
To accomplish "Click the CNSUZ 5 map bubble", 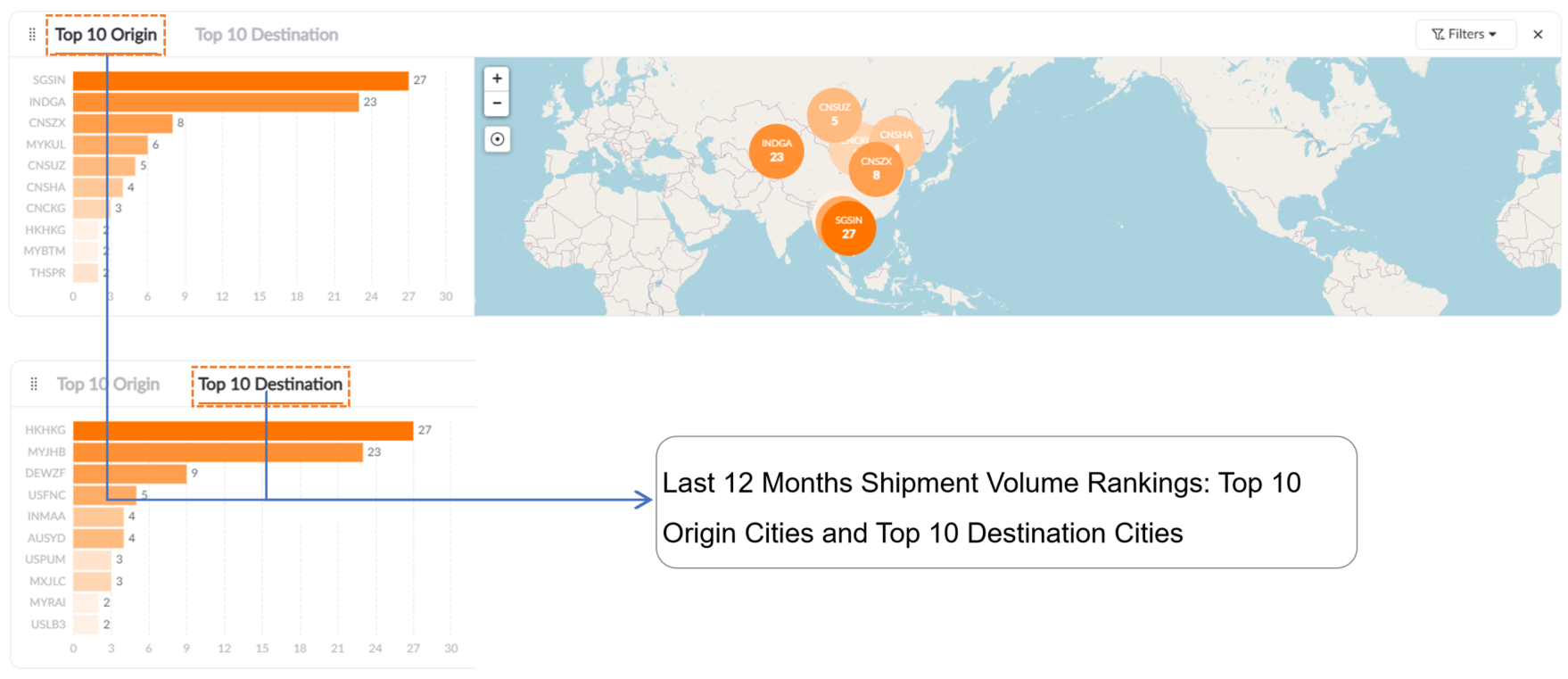I will coord(834,114).
